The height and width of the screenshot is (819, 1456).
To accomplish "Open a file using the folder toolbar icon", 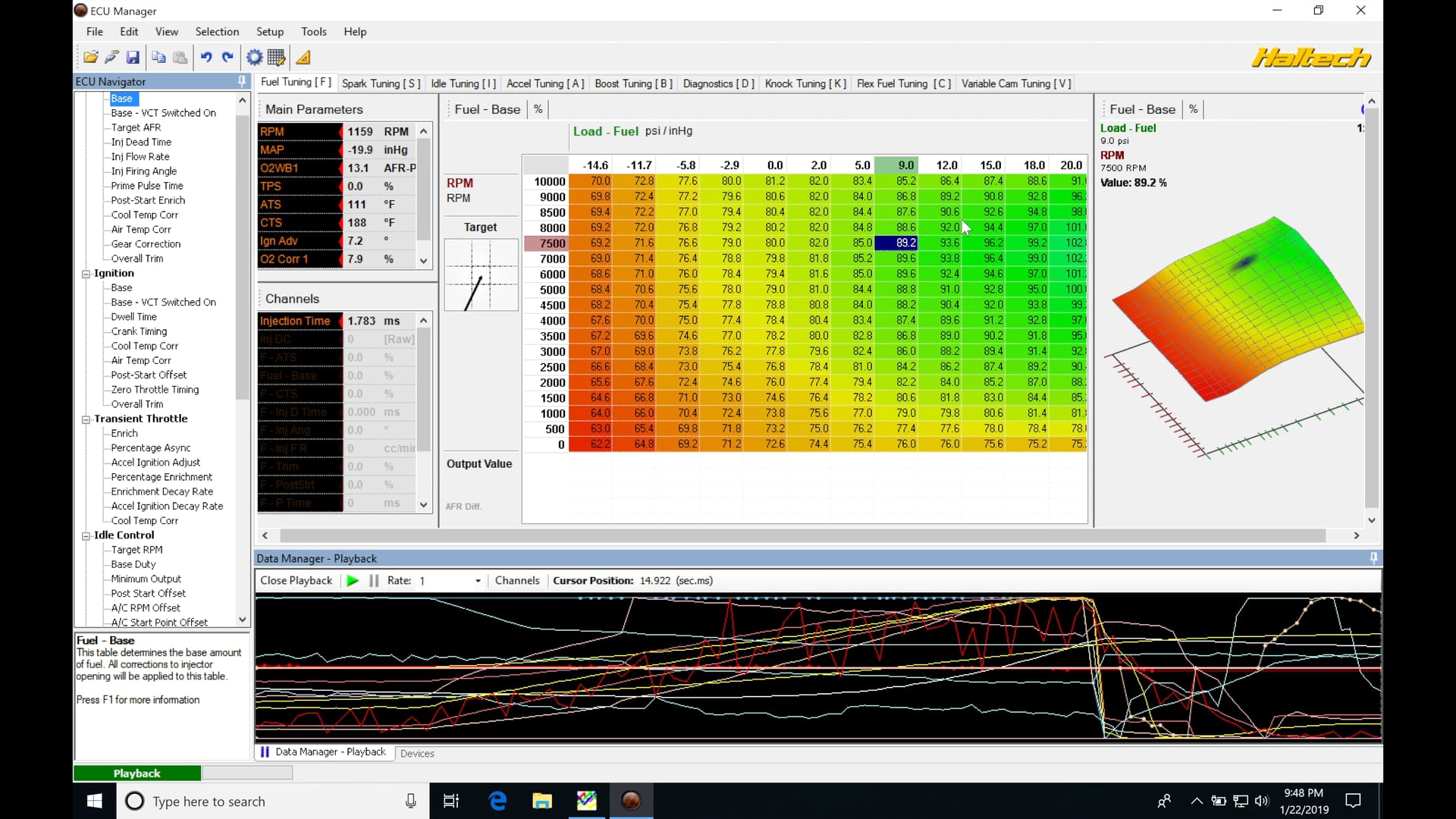I will coord(90,57).
